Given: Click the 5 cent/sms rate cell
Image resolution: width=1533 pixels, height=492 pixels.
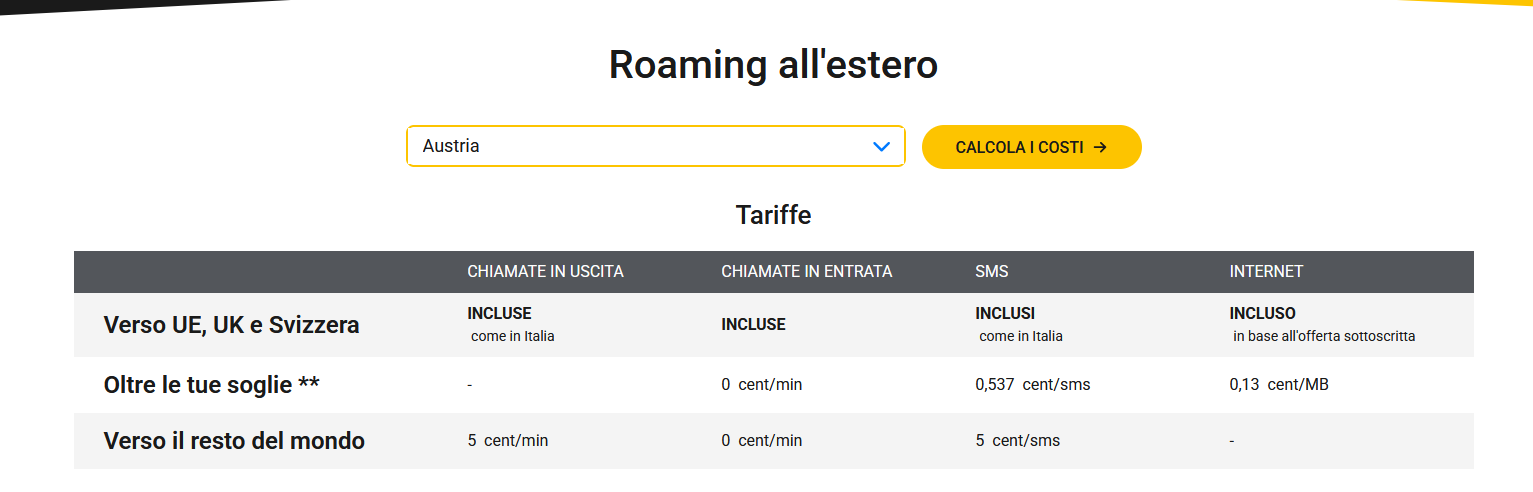Looking at the screenshot, I should [1017, 441].
